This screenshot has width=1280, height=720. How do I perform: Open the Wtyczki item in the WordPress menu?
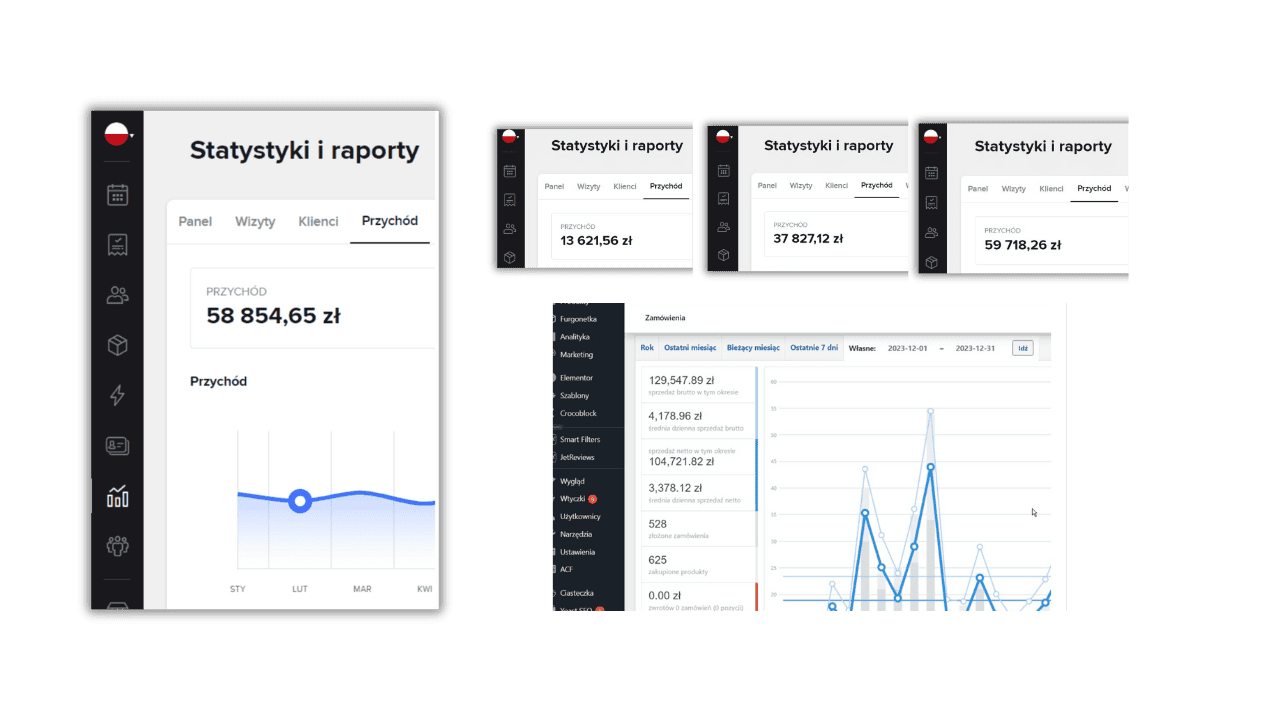[573, 498]
